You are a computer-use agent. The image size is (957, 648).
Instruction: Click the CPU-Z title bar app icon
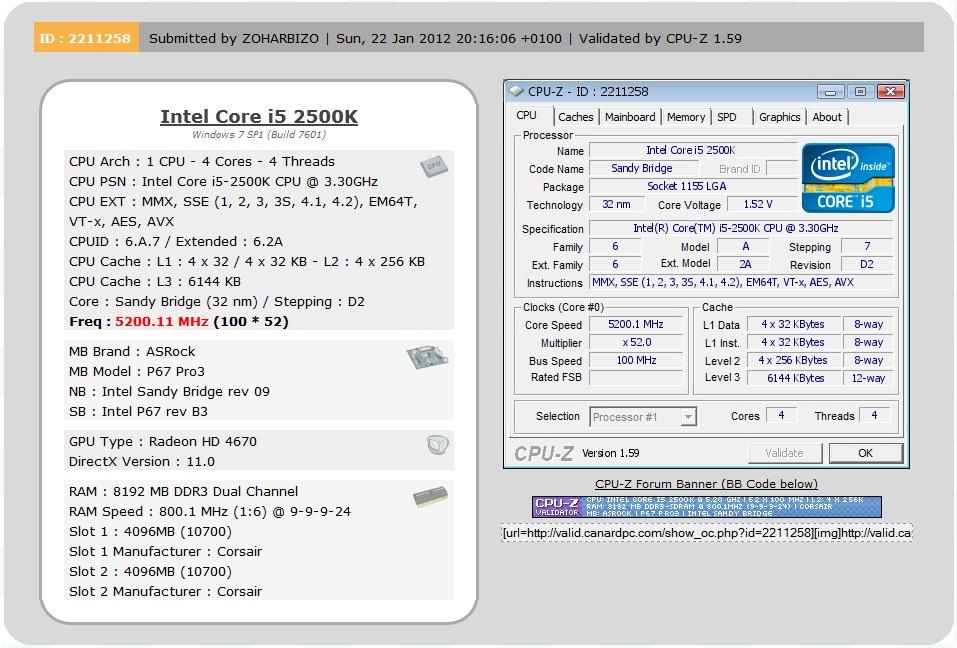pyautogui.click(x=516, y=92)
